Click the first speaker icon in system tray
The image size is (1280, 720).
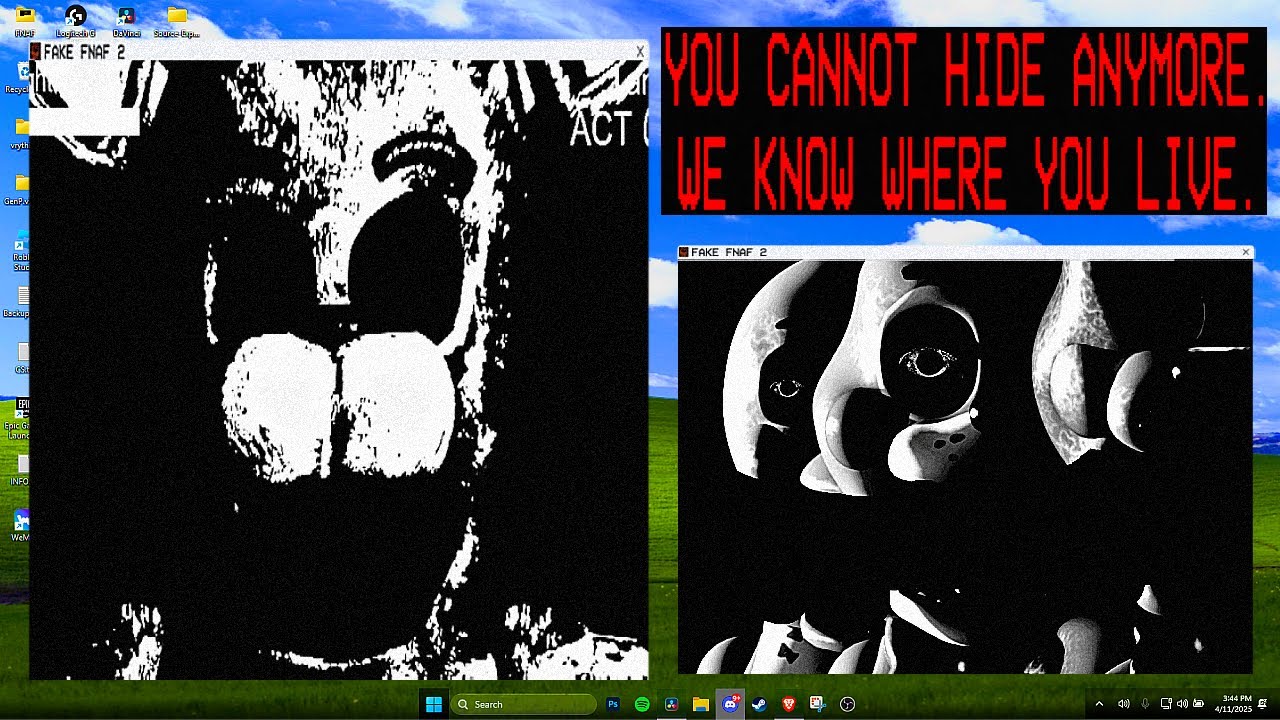click(1123, 704)
